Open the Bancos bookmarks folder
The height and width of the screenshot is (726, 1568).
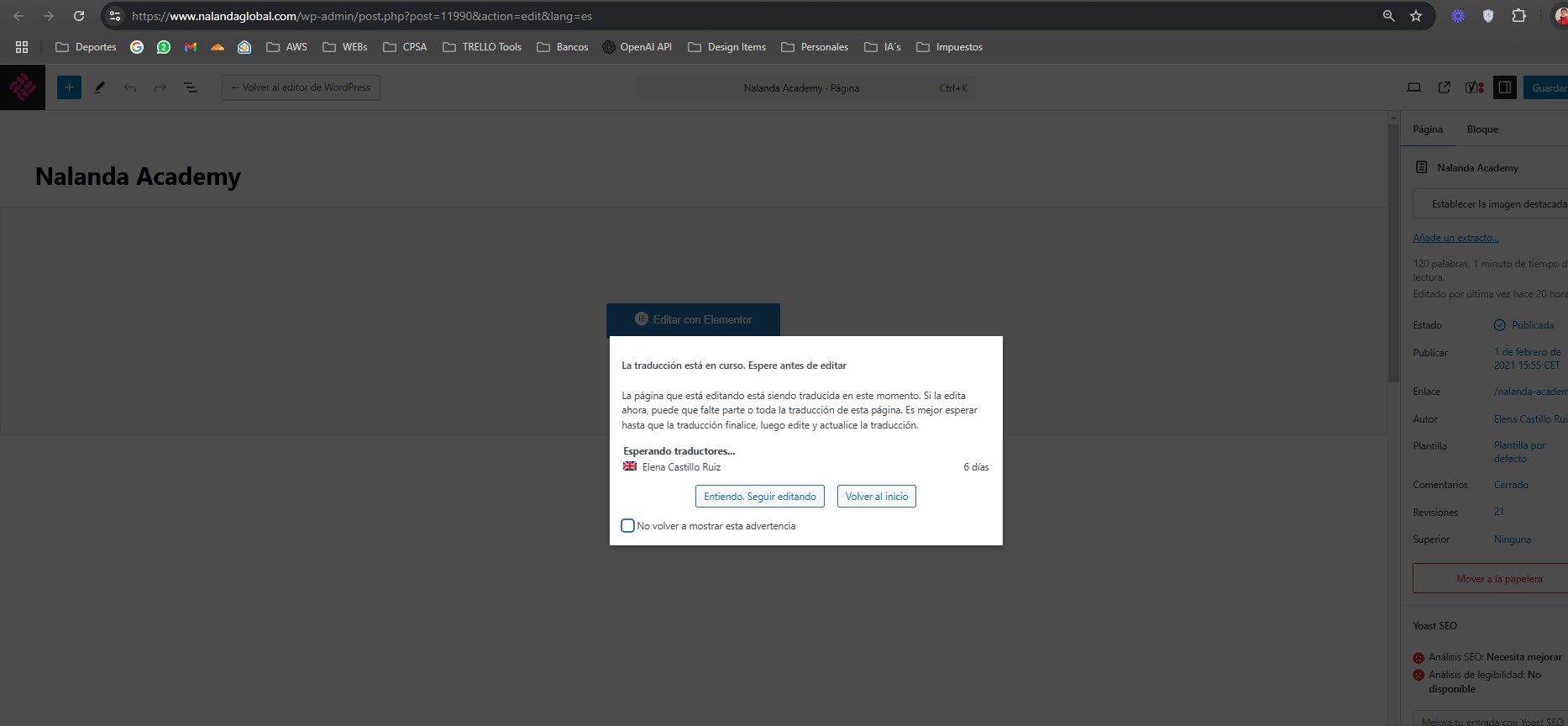click(563, 47)
